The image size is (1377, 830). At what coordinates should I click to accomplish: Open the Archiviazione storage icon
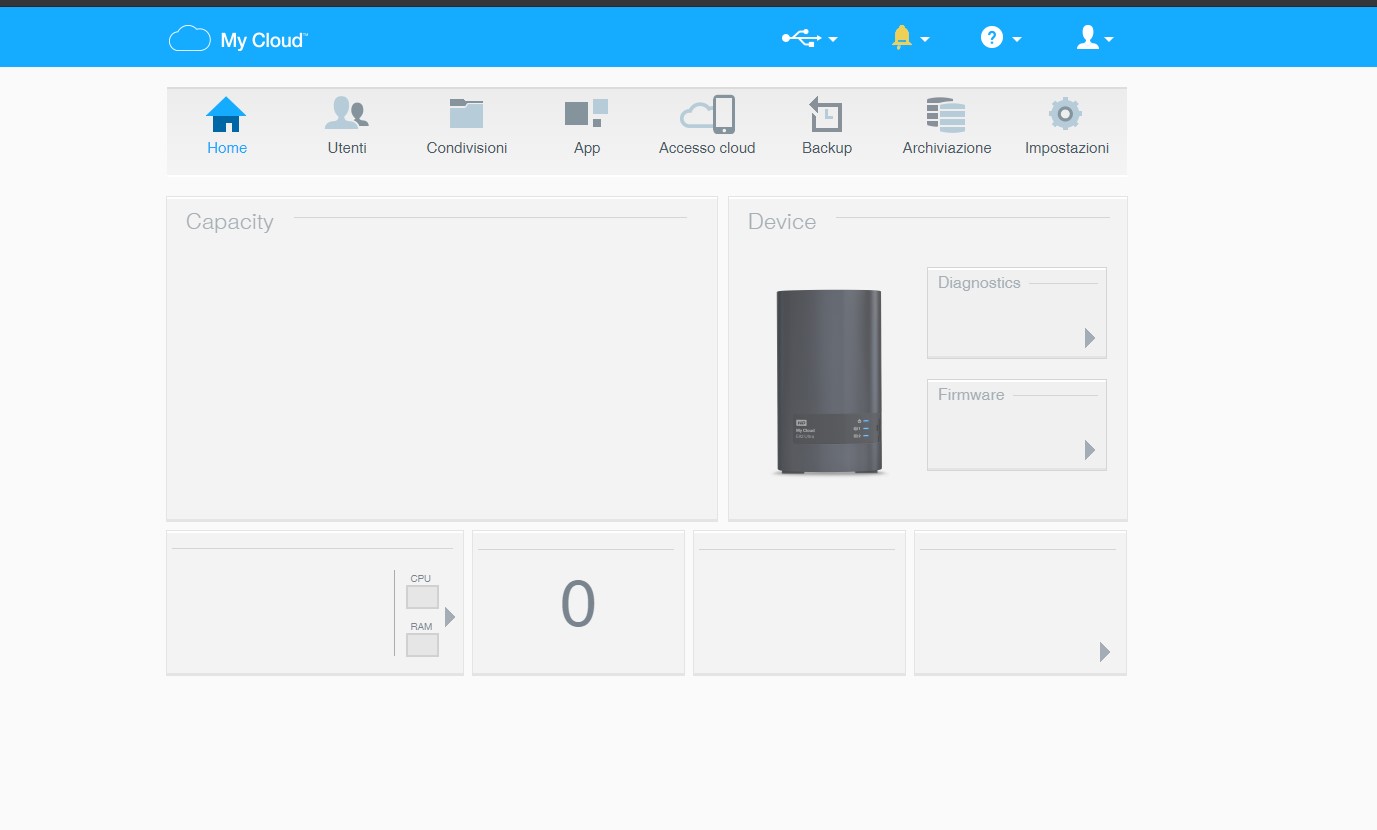pos(946,115)
